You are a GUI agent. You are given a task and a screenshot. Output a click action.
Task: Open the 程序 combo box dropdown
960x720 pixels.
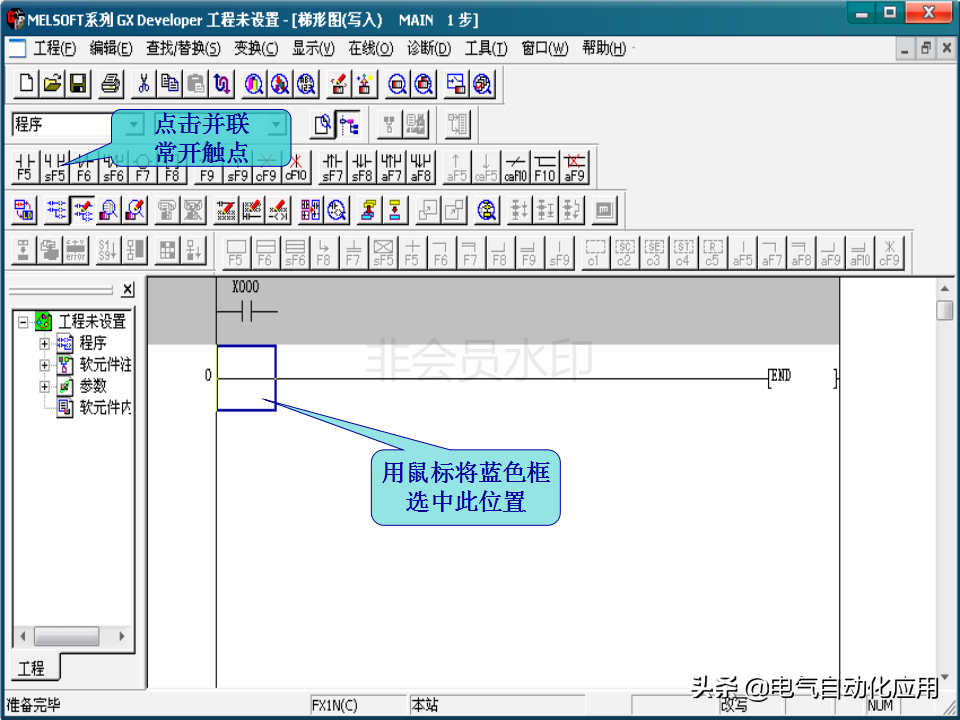pos(133,125)
